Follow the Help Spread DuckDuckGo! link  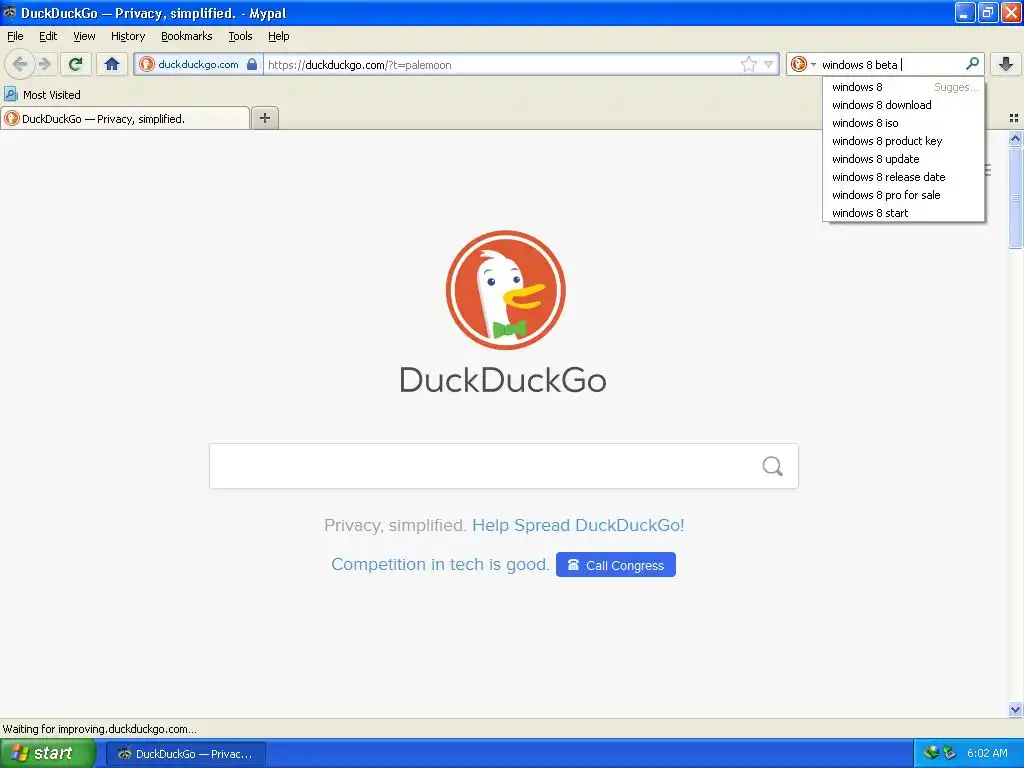[578, 525]
